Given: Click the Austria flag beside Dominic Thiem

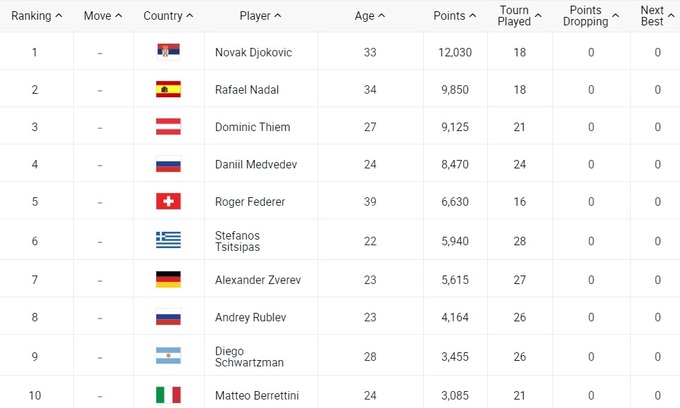Looking at the screenshot, I should point(167,127).
